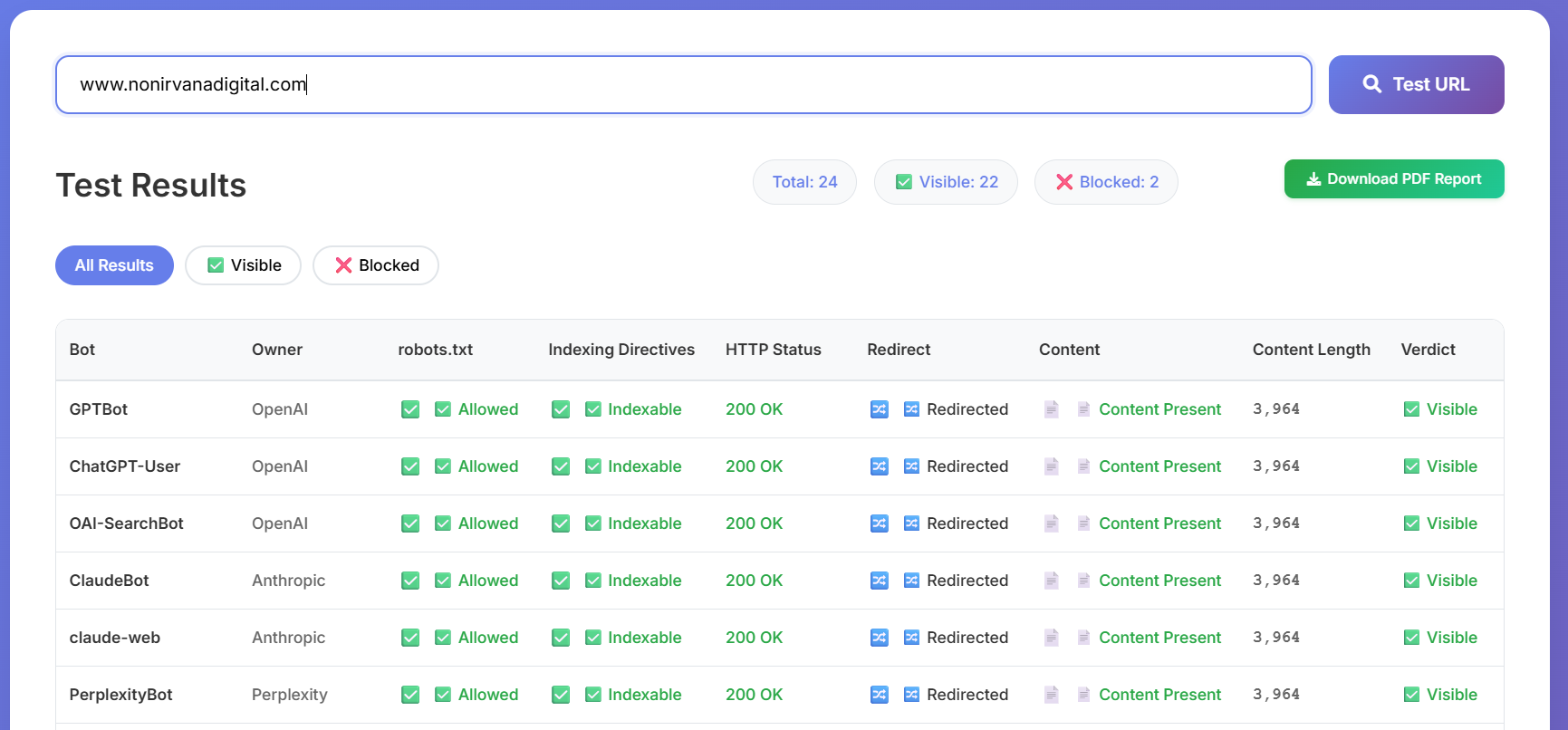Click ClaudeBot row 200 OK status
This screenshot has width=1568, height=730.
point(755,581)
